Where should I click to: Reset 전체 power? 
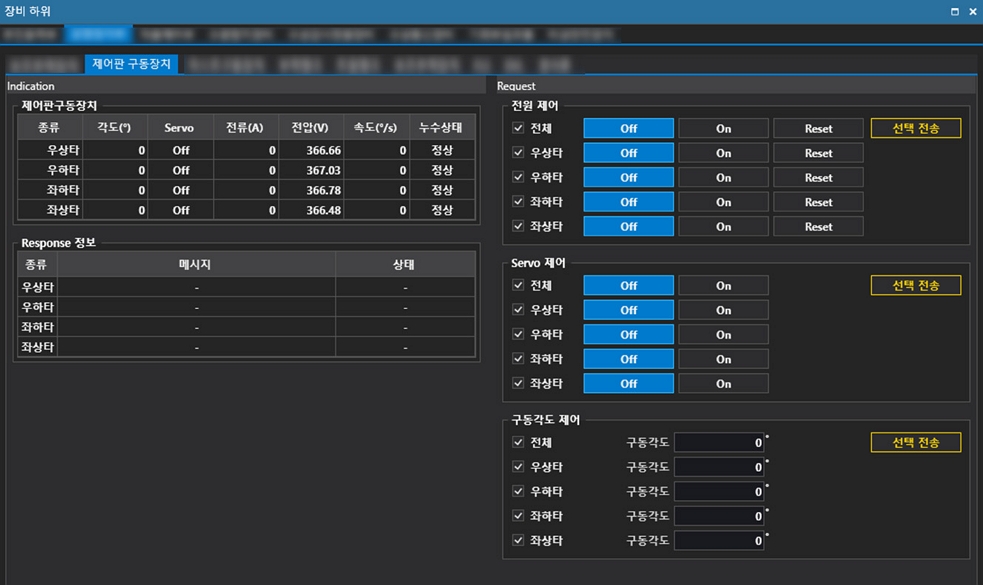tap(818, 129)
